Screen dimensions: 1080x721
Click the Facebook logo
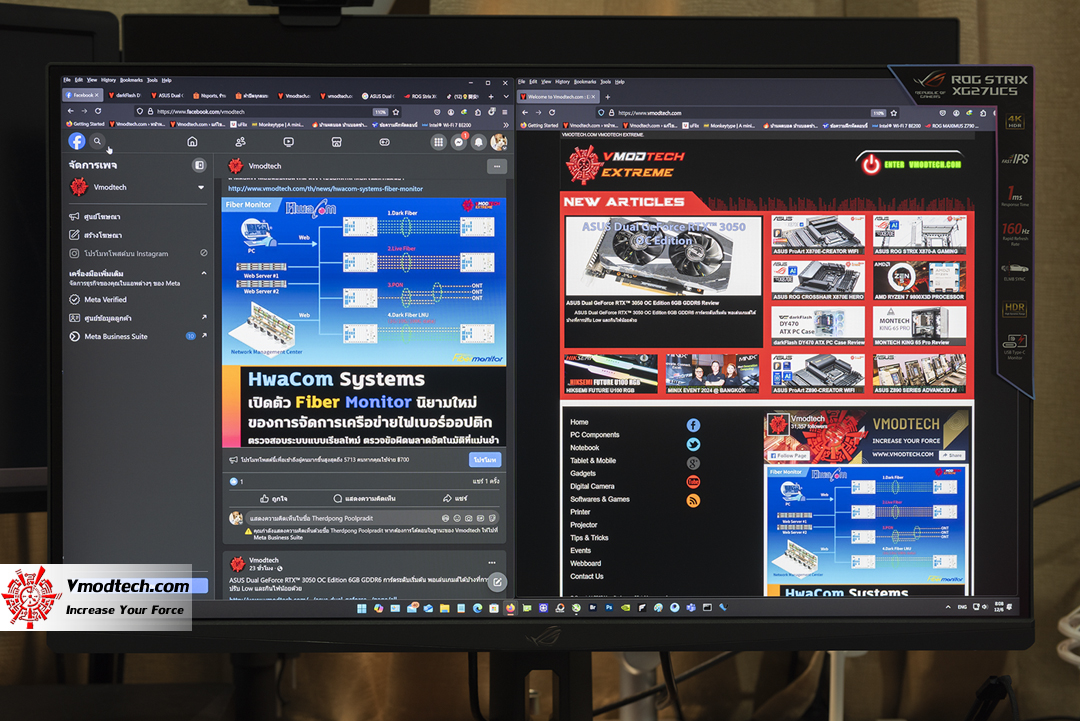coord(76,141)
